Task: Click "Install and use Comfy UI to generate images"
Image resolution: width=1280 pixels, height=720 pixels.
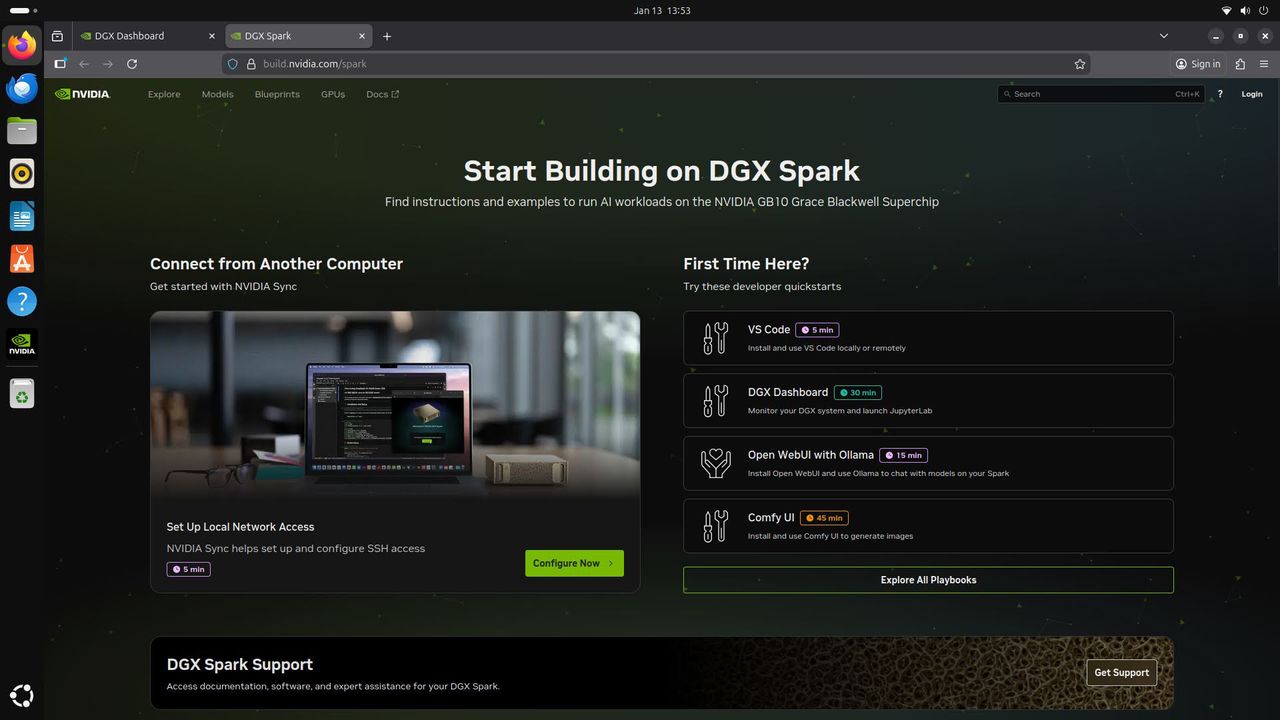Action: (830, 536)
